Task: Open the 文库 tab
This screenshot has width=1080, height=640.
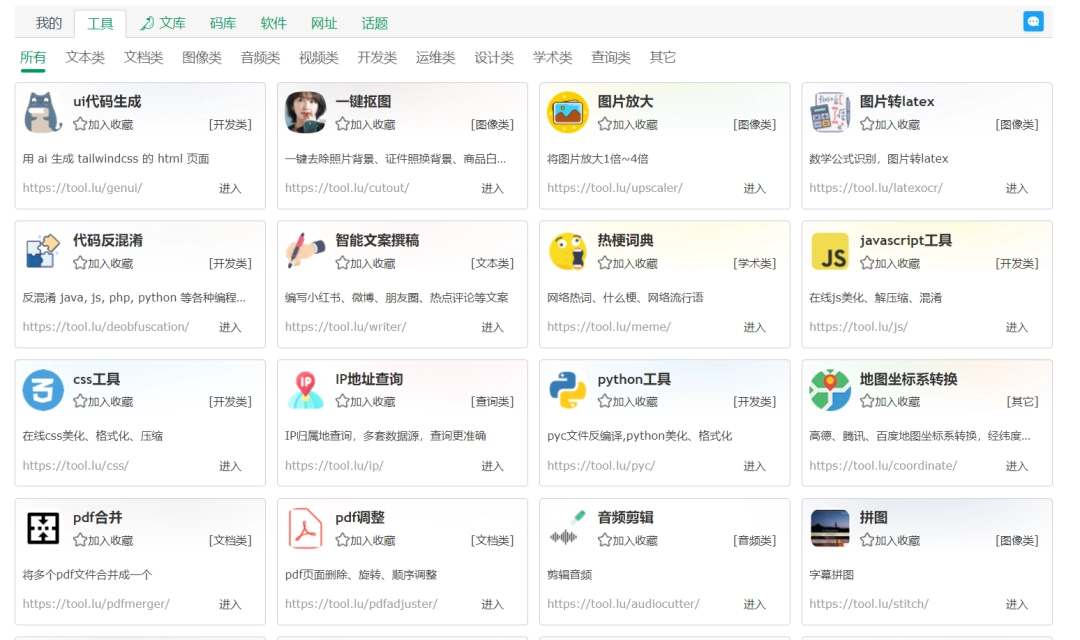Action: (163, 23)
